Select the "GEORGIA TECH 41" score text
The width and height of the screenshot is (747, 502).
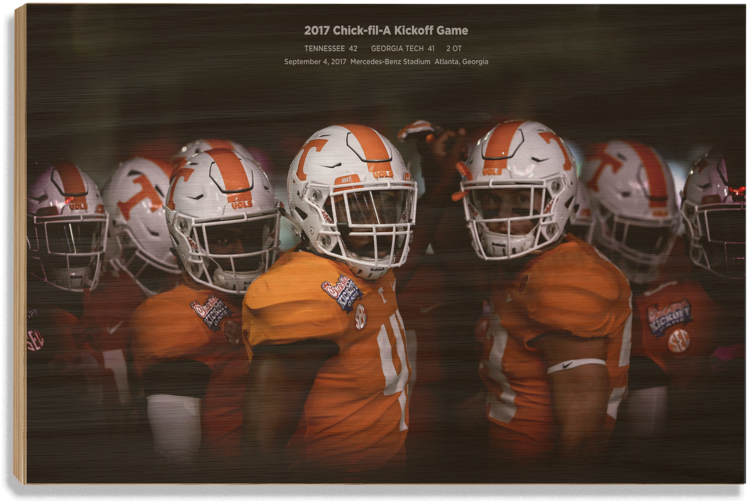pos(403,48)
